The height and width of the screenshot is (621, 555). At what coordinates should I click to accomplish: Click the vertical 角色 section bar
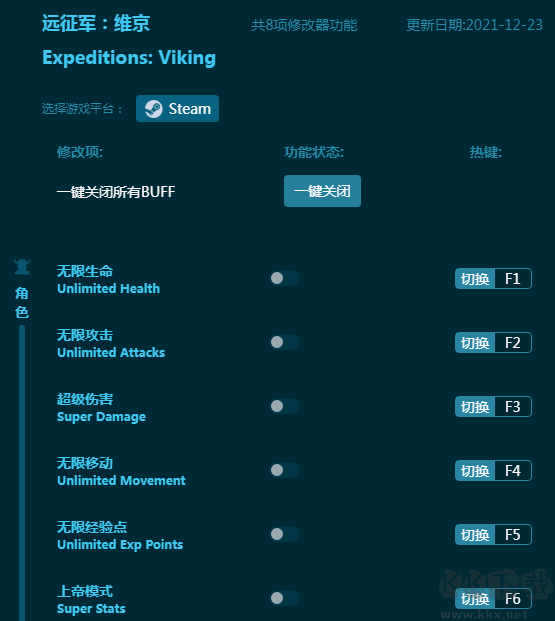(x=22, y=473)
